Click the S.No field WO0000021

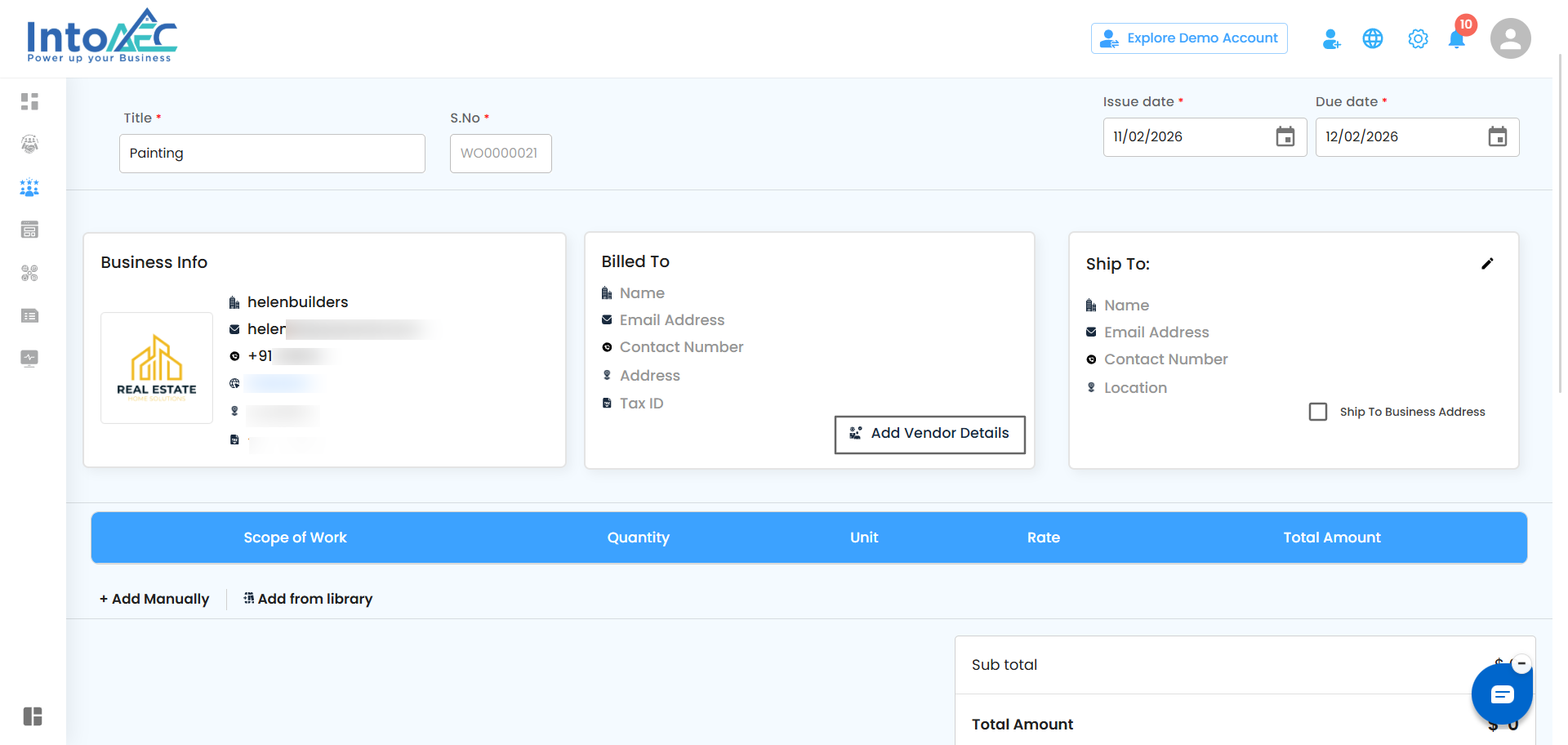501,154
